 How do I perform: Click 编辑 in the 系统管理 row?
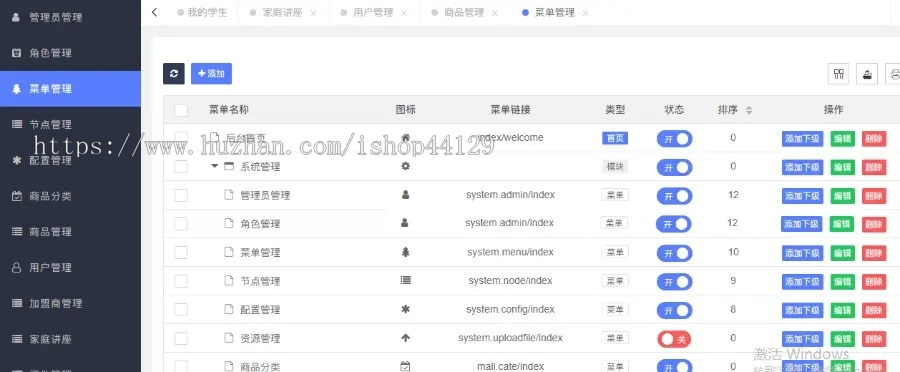(x=842, y=167)
